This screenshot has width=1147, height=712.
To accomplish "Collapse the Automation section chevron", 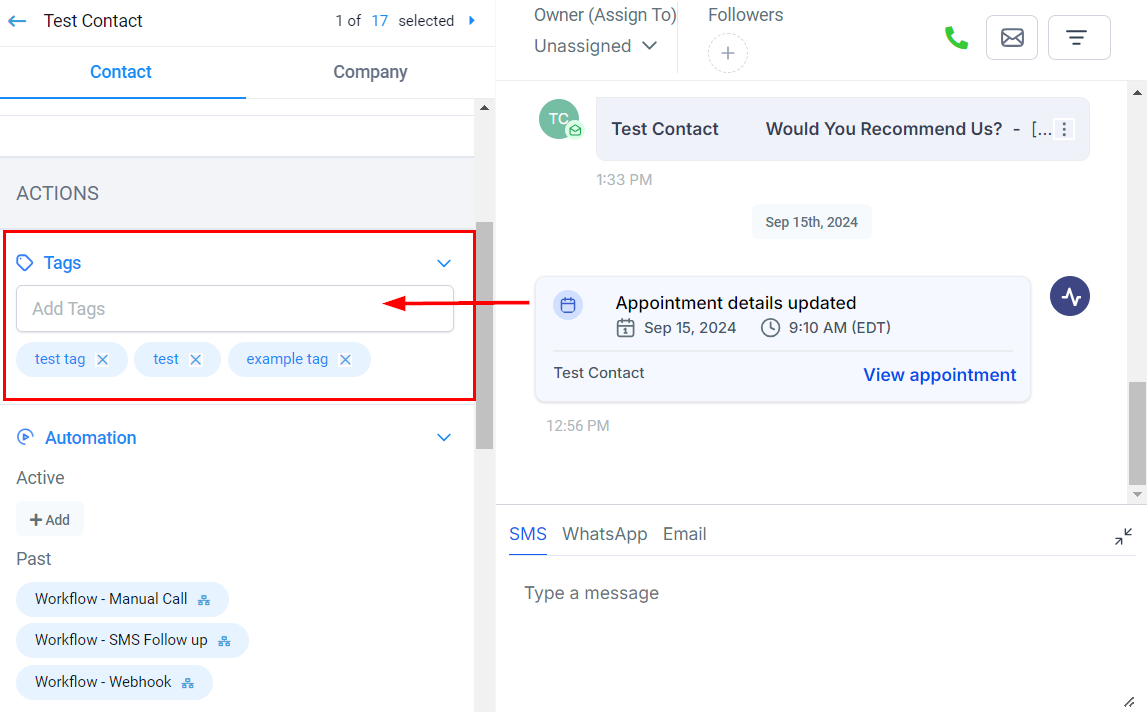I will coord(445,438).
